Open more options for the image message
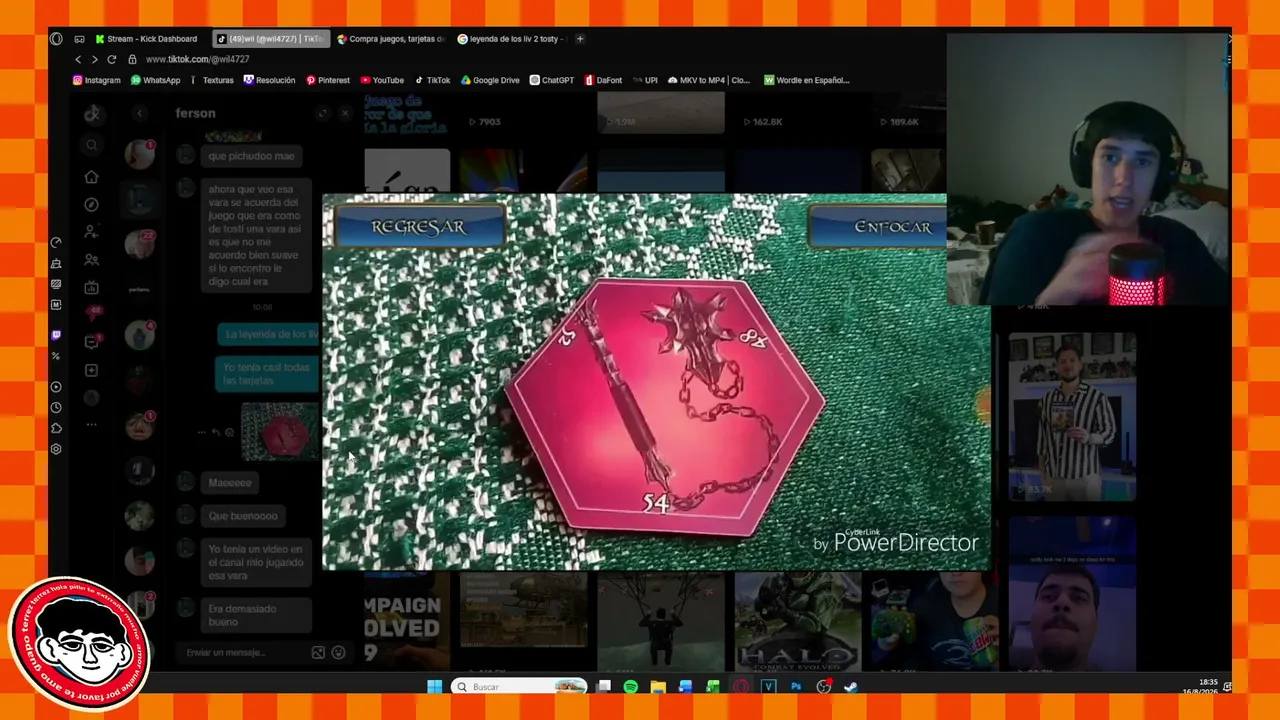Screen dimensions: 1280x720 tap(202, 433)
